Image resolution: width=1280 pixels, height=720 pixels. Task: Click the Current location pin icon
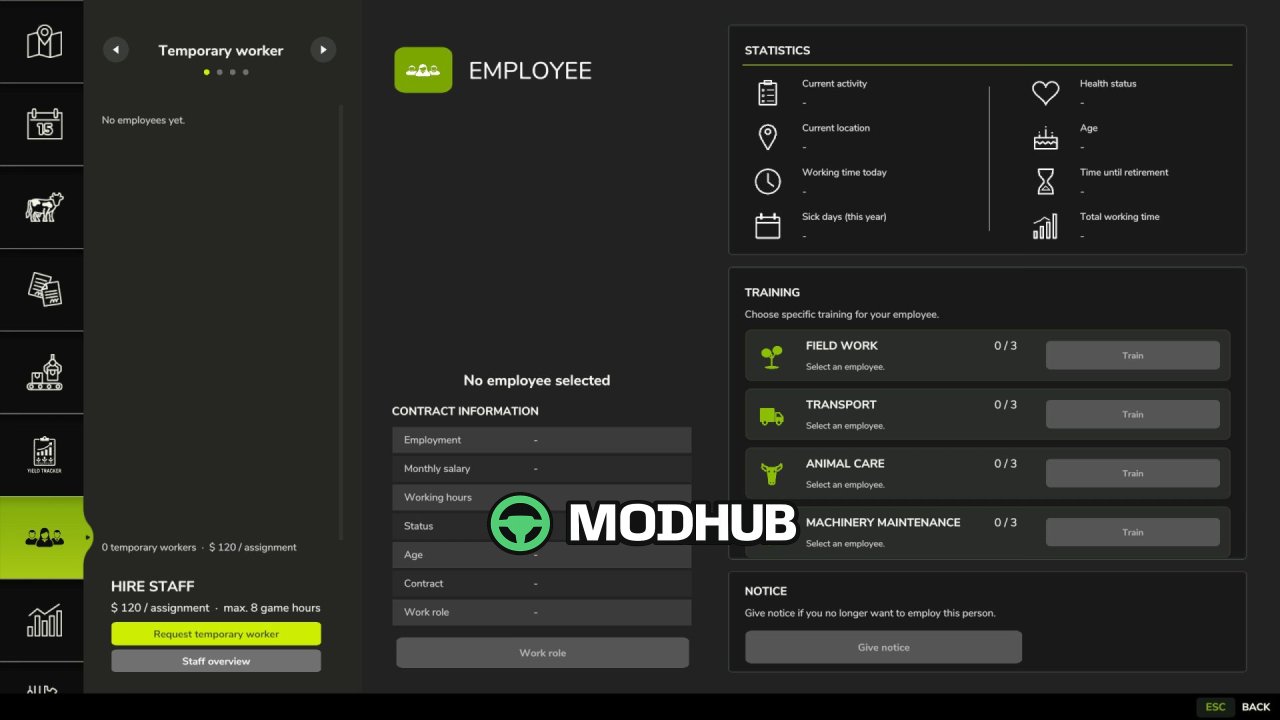pos(767,137)
